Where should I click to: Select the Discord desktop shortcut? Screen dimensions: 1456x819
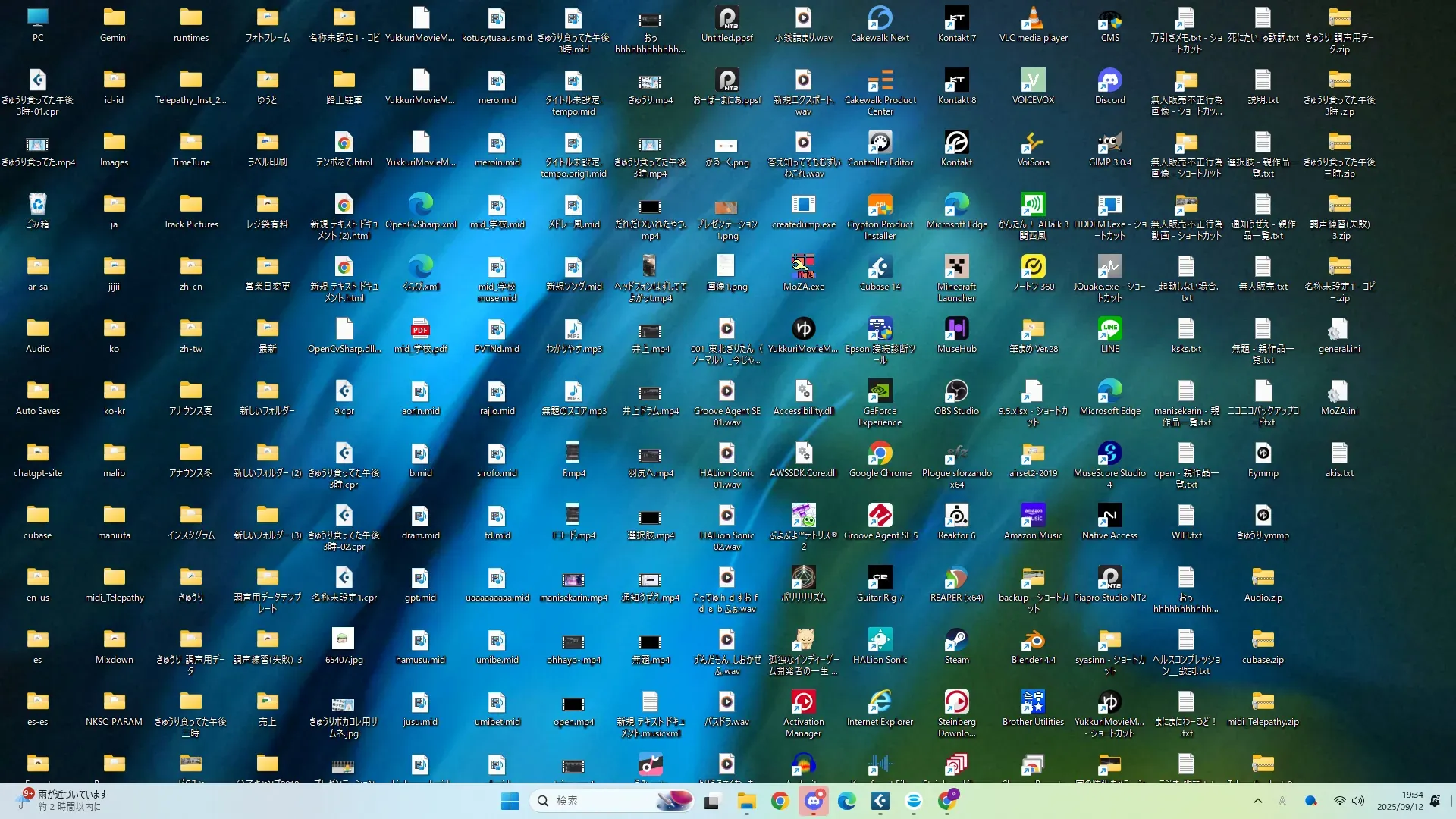coord(1109,81)
